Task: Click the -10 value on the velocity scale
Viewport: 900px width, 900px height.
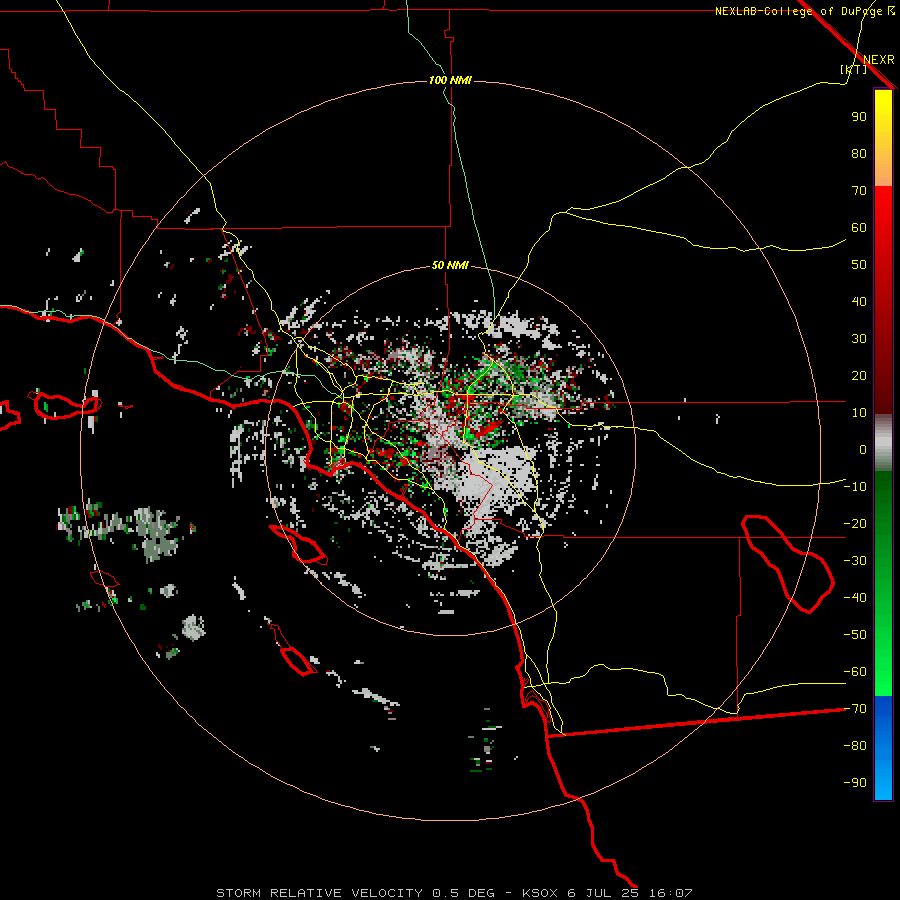Action: pyautogui.click(x=855, y=487)
